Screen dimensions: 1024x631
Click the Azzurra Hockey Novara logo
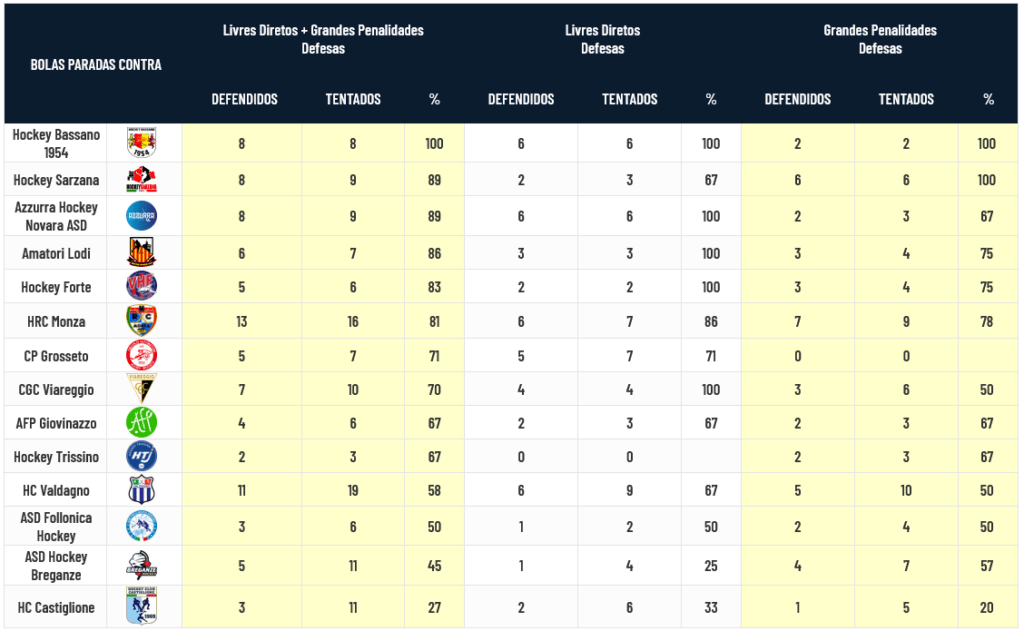(142, 216)
